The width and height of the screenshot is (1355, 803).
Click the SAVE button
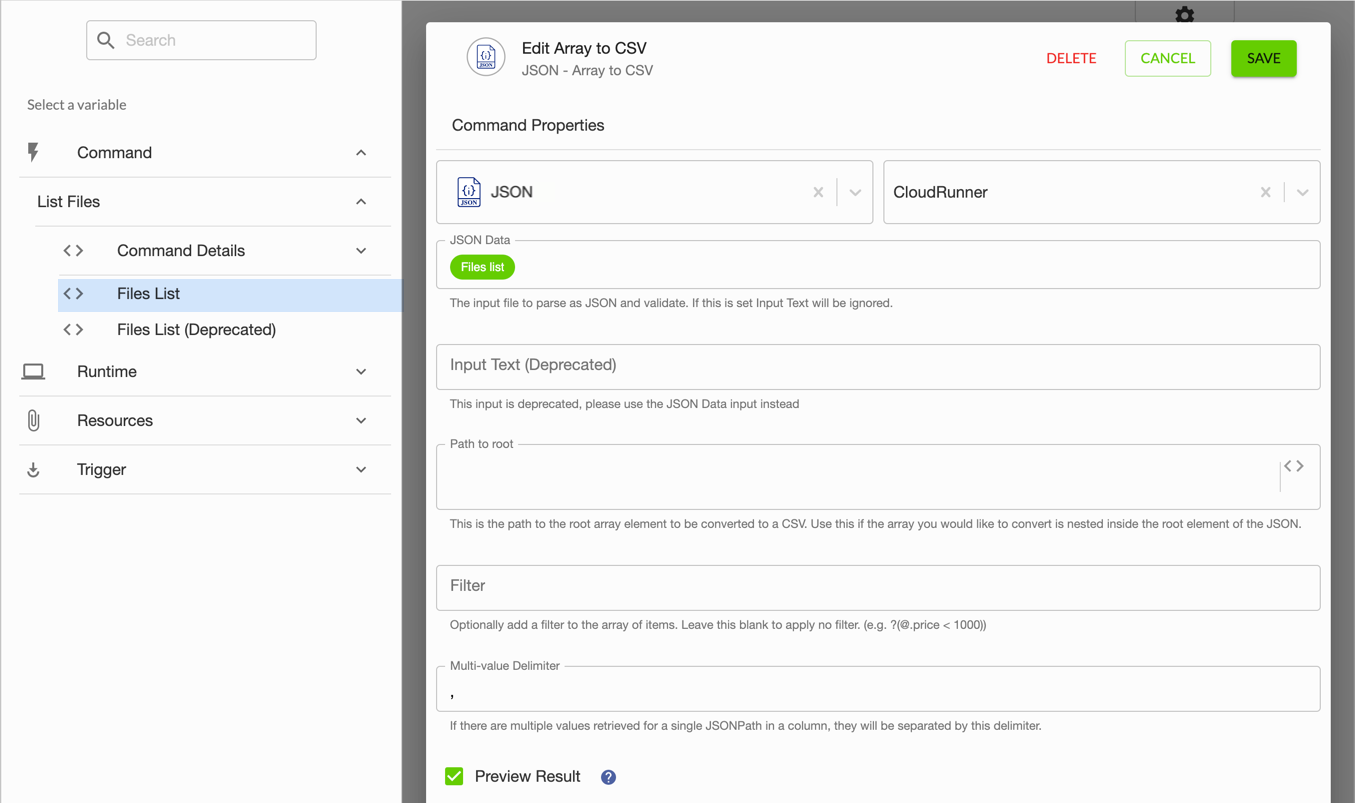coord(1264,58)
